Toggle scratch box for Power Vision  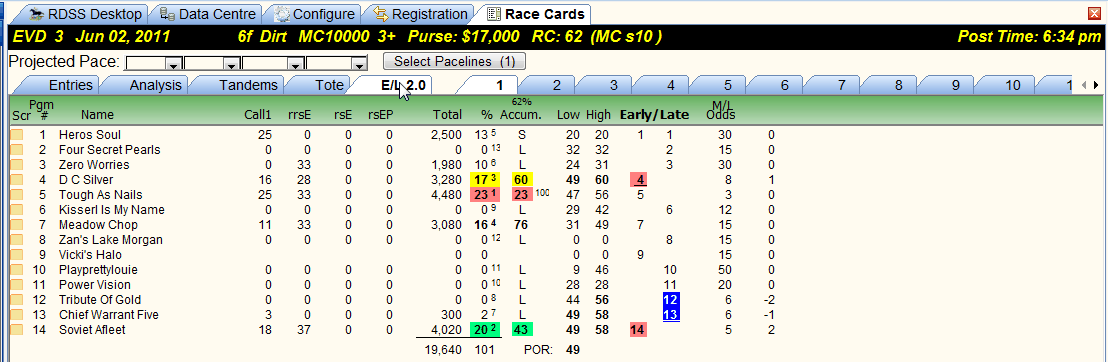(x=16, y=284)
